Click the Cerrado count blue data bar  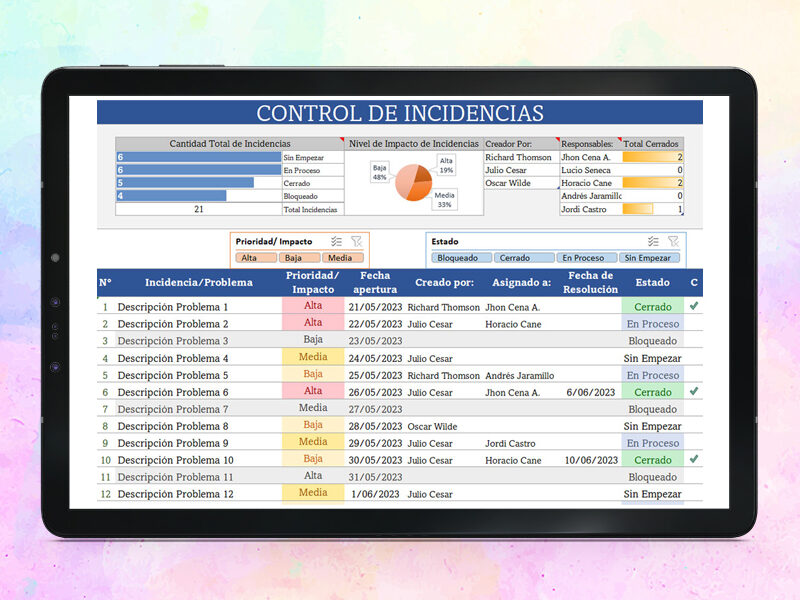[185, 183]
